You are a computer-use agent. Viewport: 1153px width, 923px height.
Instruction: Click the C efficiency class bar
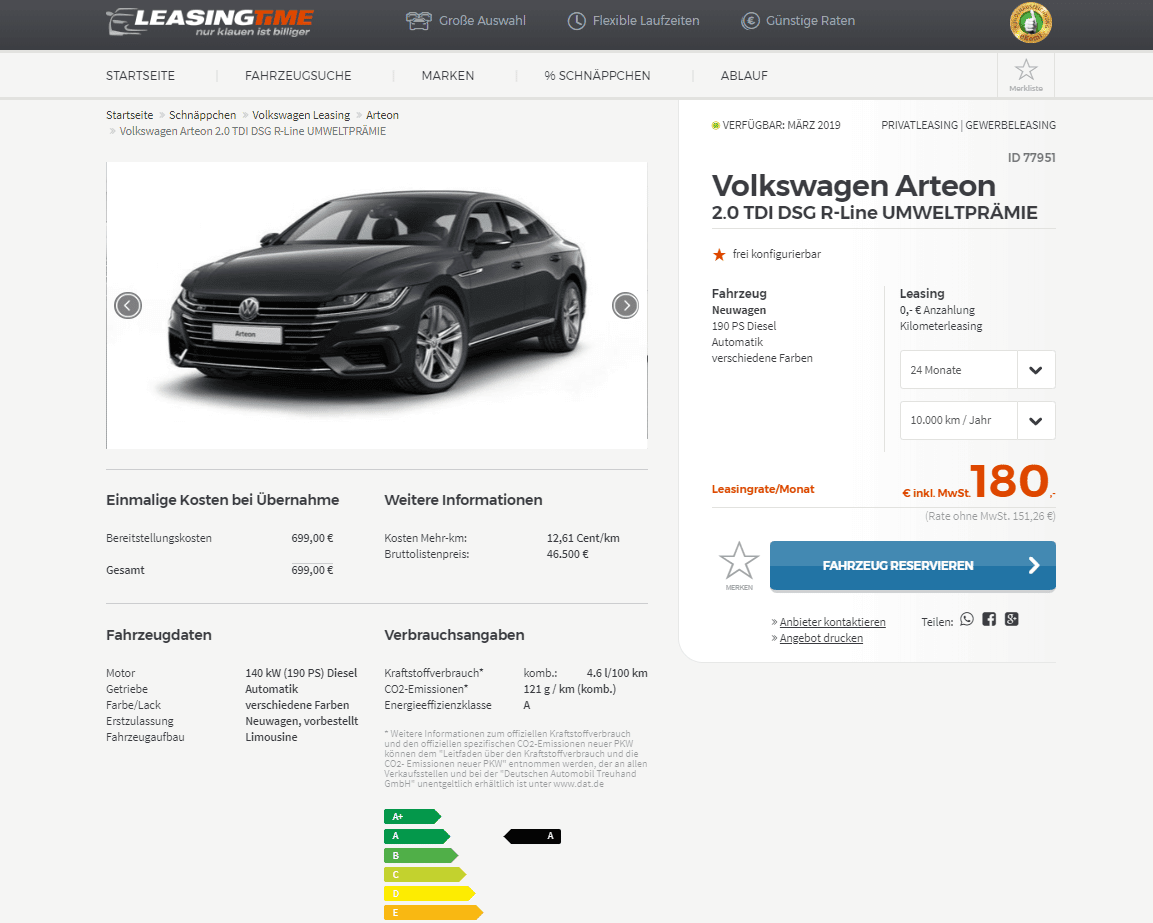pos(425,874)
